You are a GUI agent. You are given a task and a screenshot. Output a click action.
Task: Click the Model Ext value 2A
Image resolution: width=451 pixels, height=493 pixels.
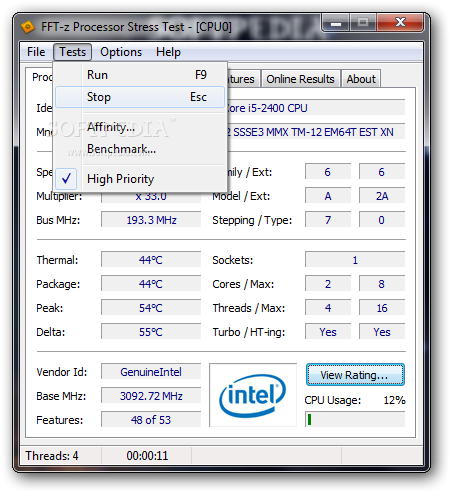tap(382, 196)
